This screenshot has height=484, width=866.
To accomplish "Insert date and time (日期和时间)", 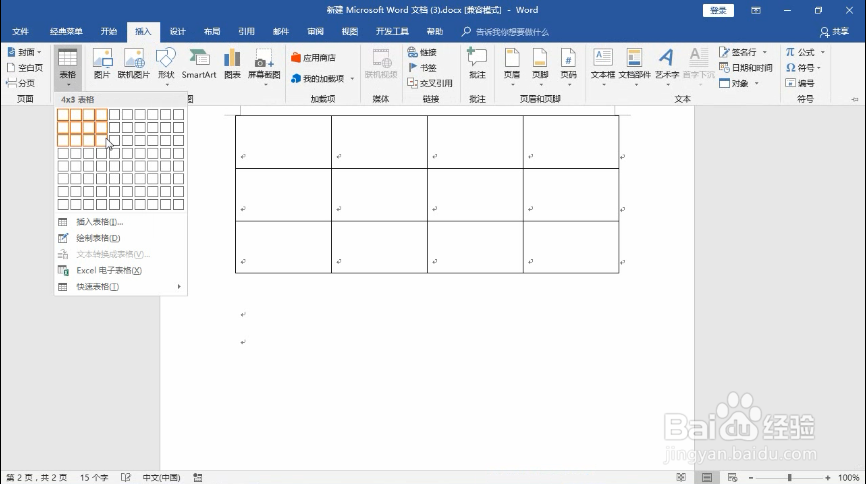I will 746,67.
